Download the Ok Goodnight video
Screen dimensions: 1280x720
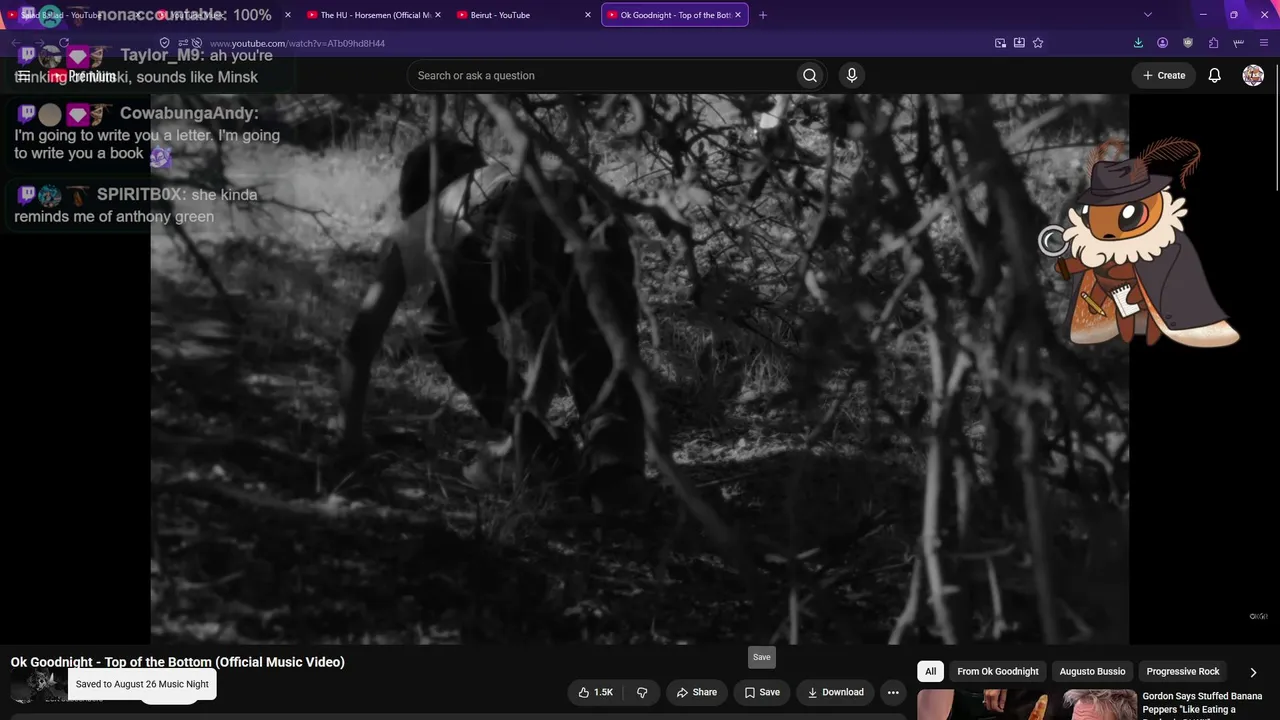[836, 692]
